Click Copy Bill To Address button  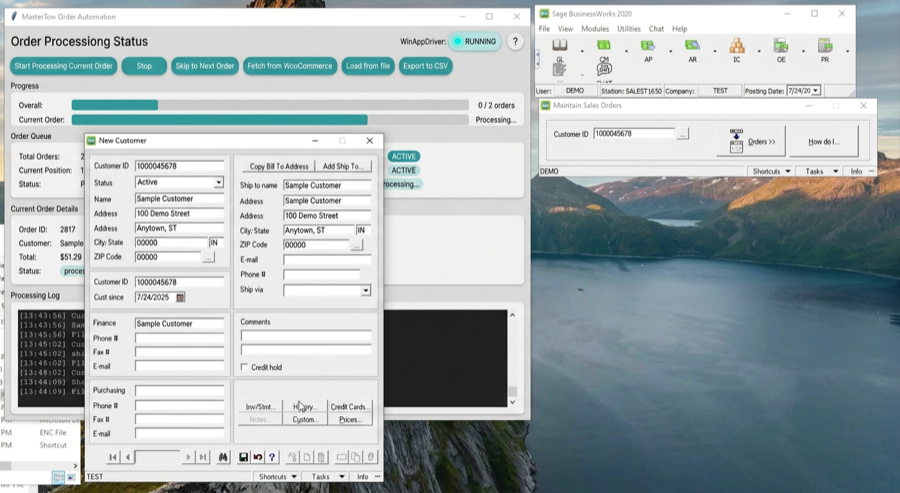click(279, 166)
